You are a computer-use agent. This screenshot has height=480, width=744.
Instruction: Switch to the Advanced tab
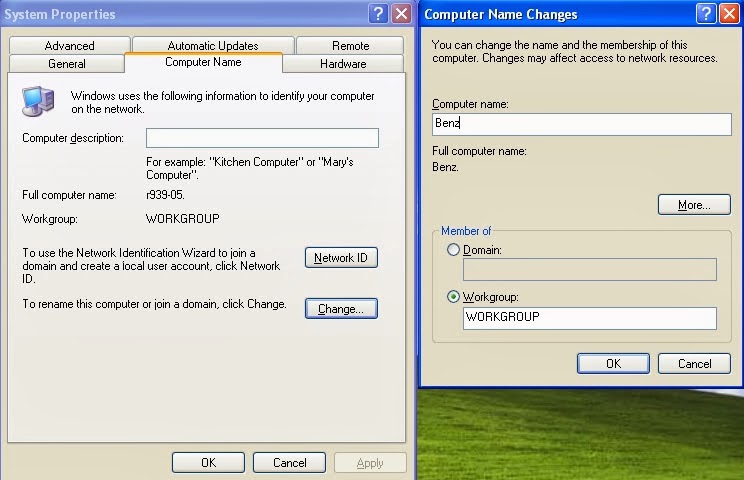(69, 46)
